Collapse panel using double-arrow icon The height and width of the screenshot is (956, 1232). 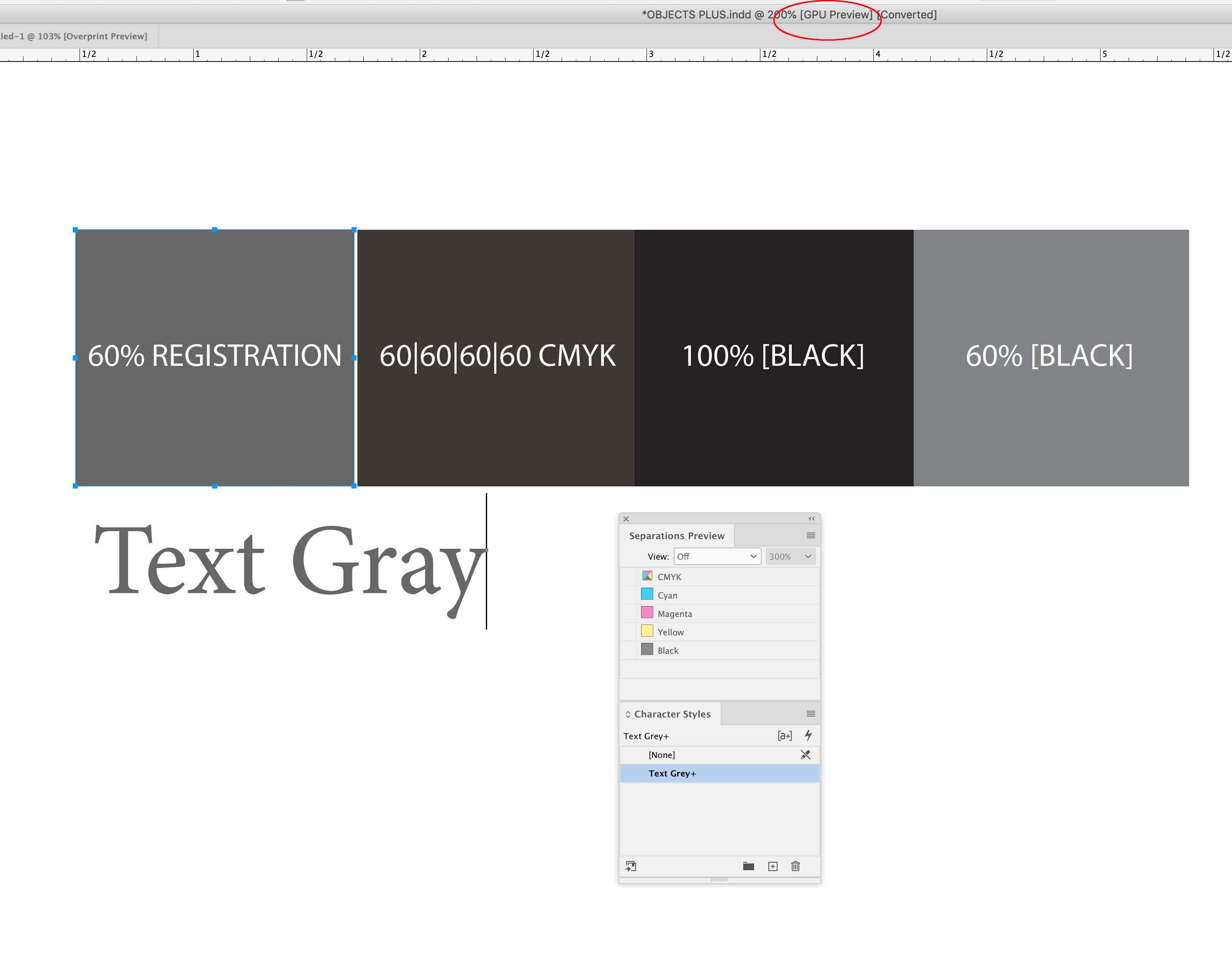click(811, 519)
